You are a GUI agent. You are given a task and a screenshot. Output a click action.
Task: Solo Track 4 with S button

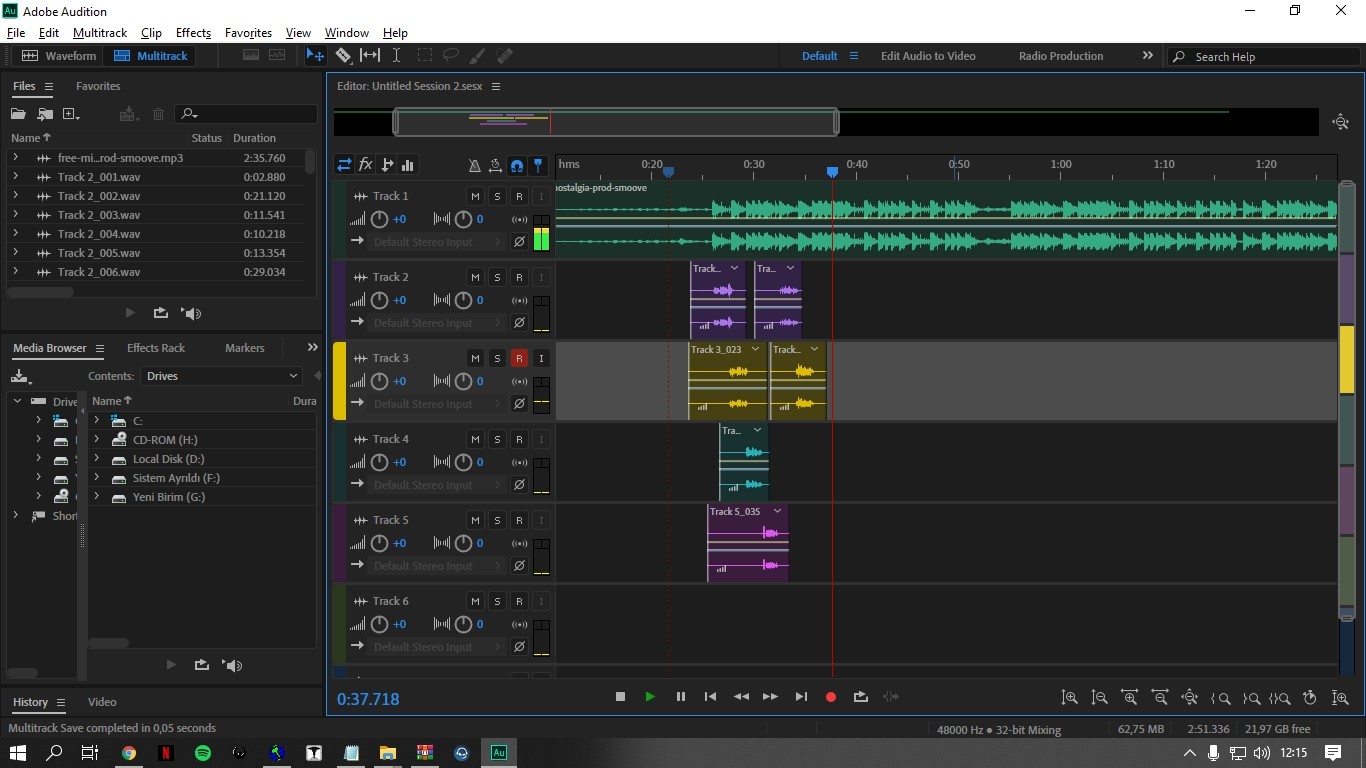coord(497,439)
